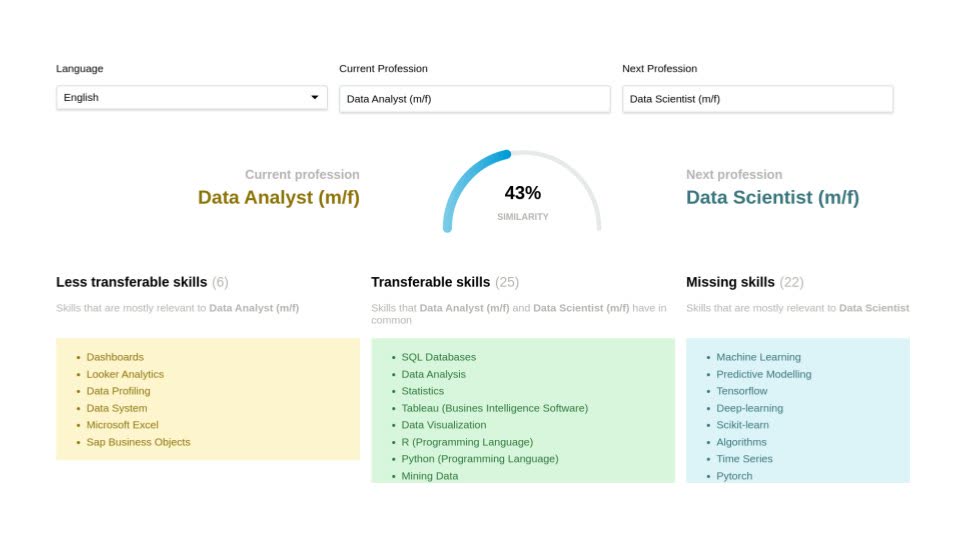960x540 pixels.
Task: Select Looker Analytics skill item
Action: [125, 374]
